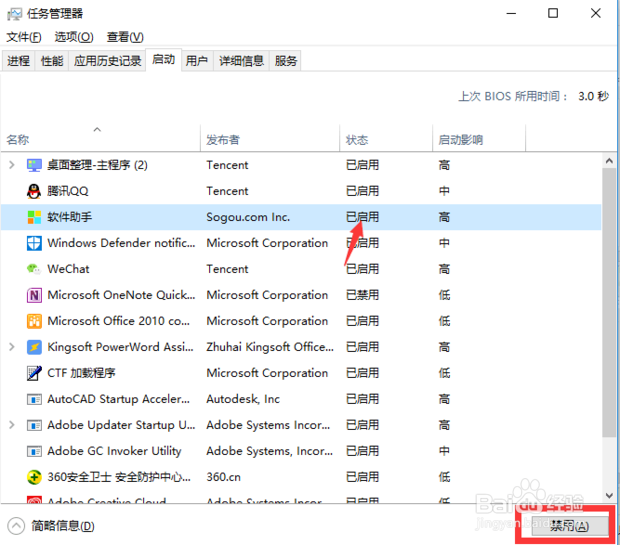
Task: Select the Windows Defender notific... row name
Action: click(x=121, y=243)
